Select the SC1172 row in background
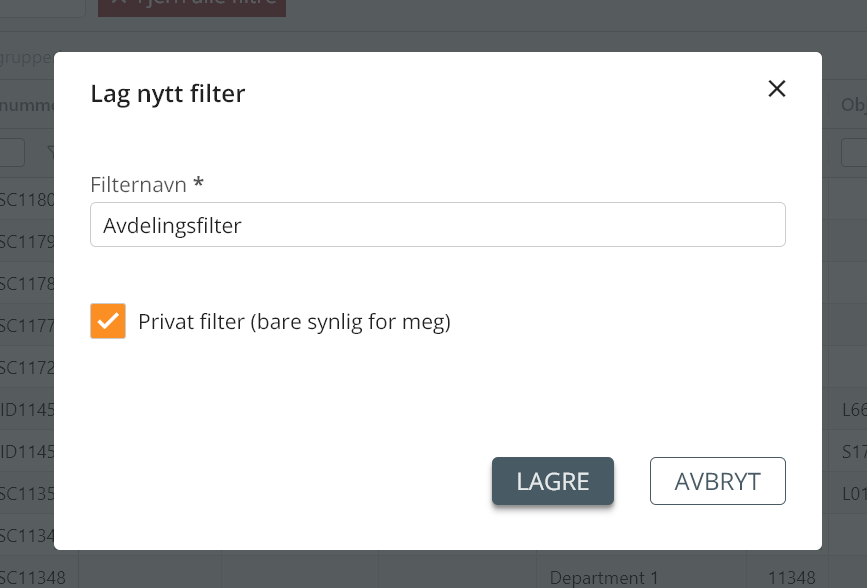Viewport: 867px width, 588px height. pos(27,367)
